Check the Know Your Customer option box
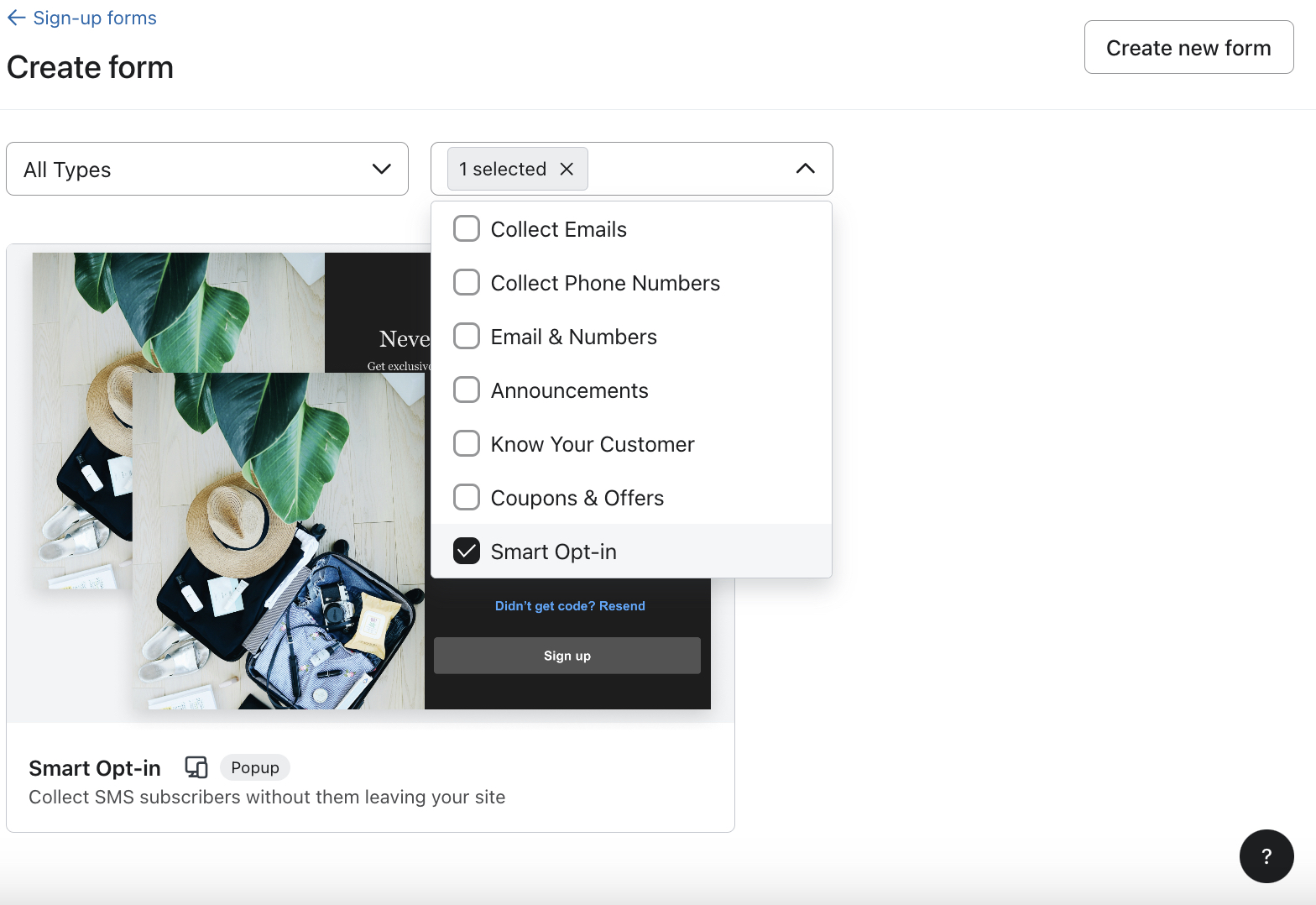The image size is (1316, 905). (467, 444)
